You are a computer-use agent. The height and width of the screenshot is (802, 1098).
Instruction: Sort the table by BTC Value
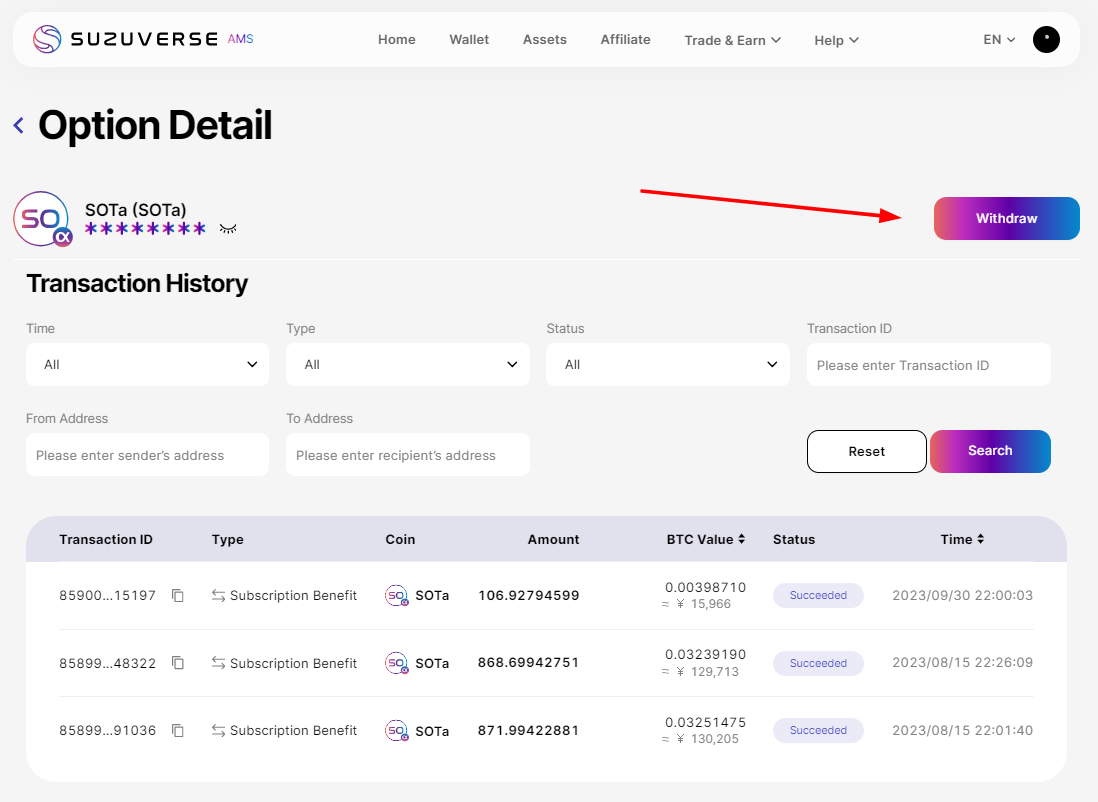[x=741, y=539]
